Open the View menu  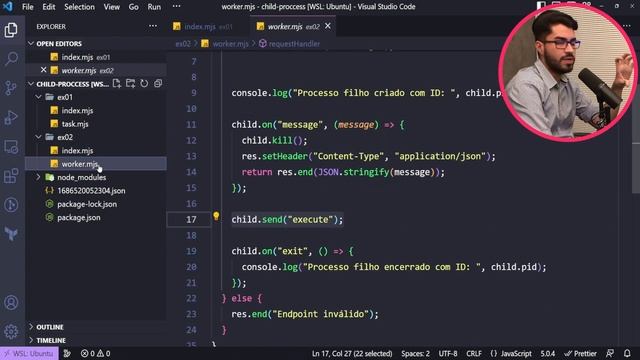pyautogui.click(x=111, y=7)
